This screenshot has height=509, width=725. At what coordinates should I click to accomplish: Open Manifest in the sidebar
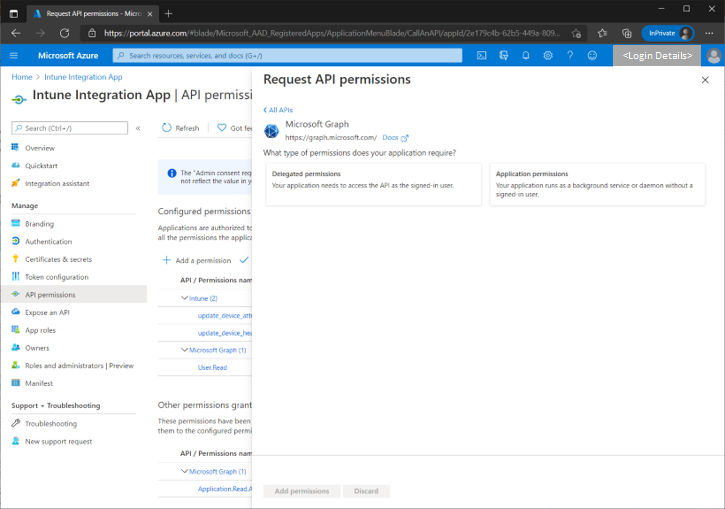coord(39,383)
